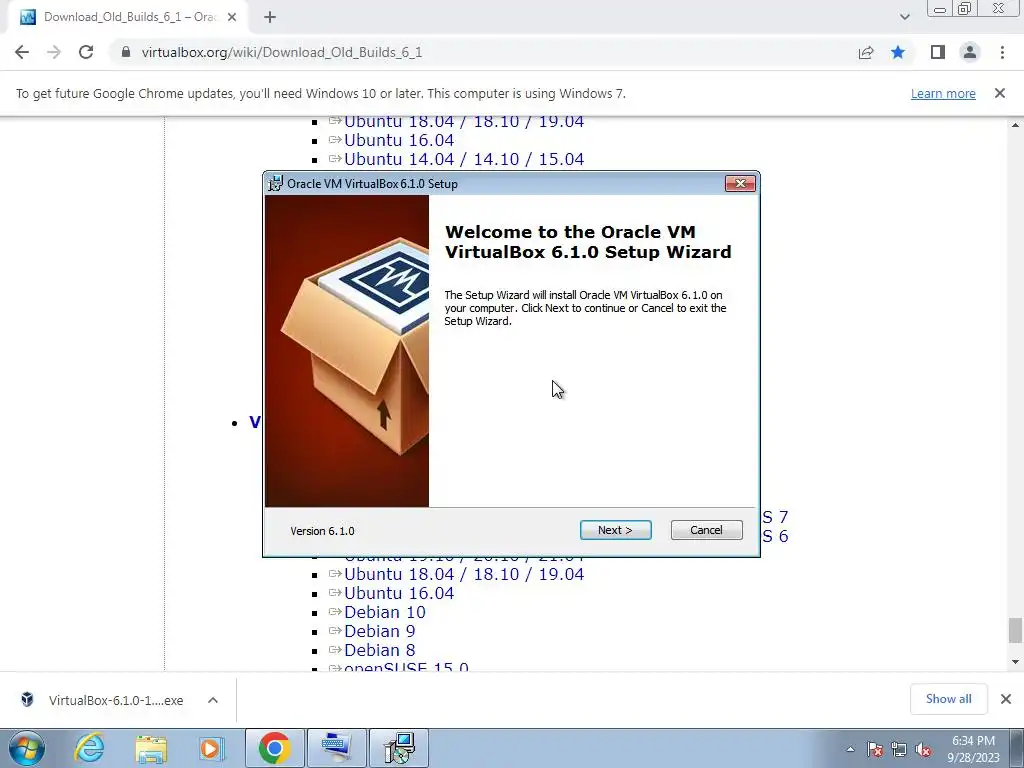Close the Download_Old_Builds_6_1 tab
Viewport: 1024px width, 768px height.
(x=232, y=18)
